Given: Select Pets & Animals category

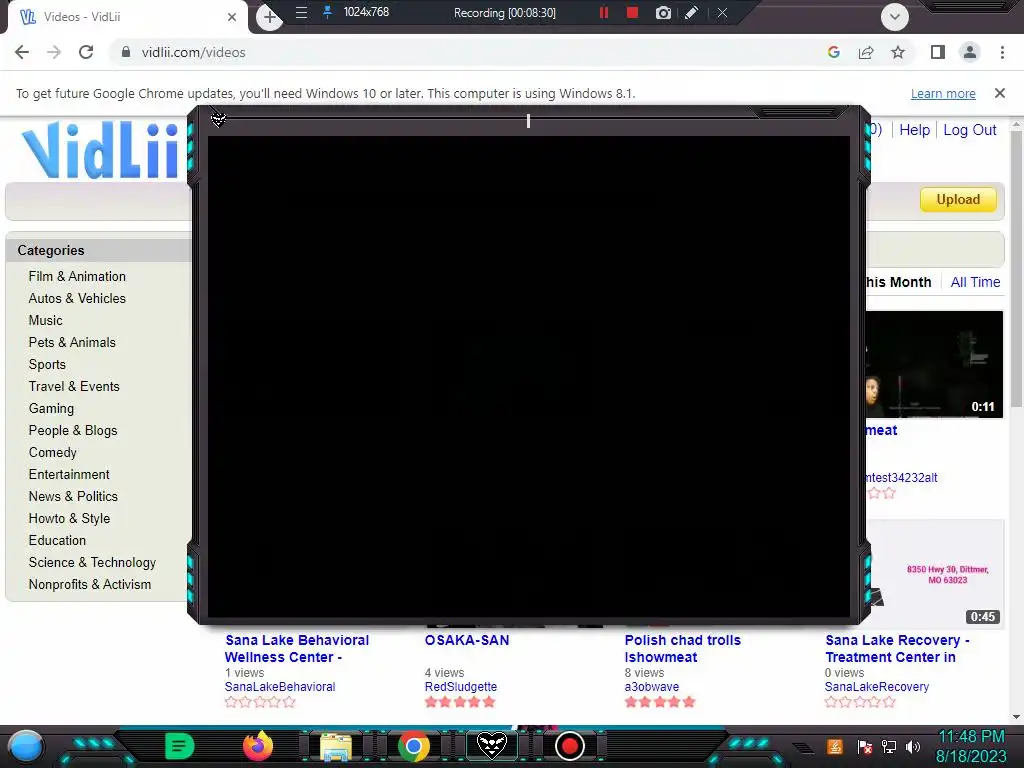Looking at the screenshot, I should tap(72, 342).
